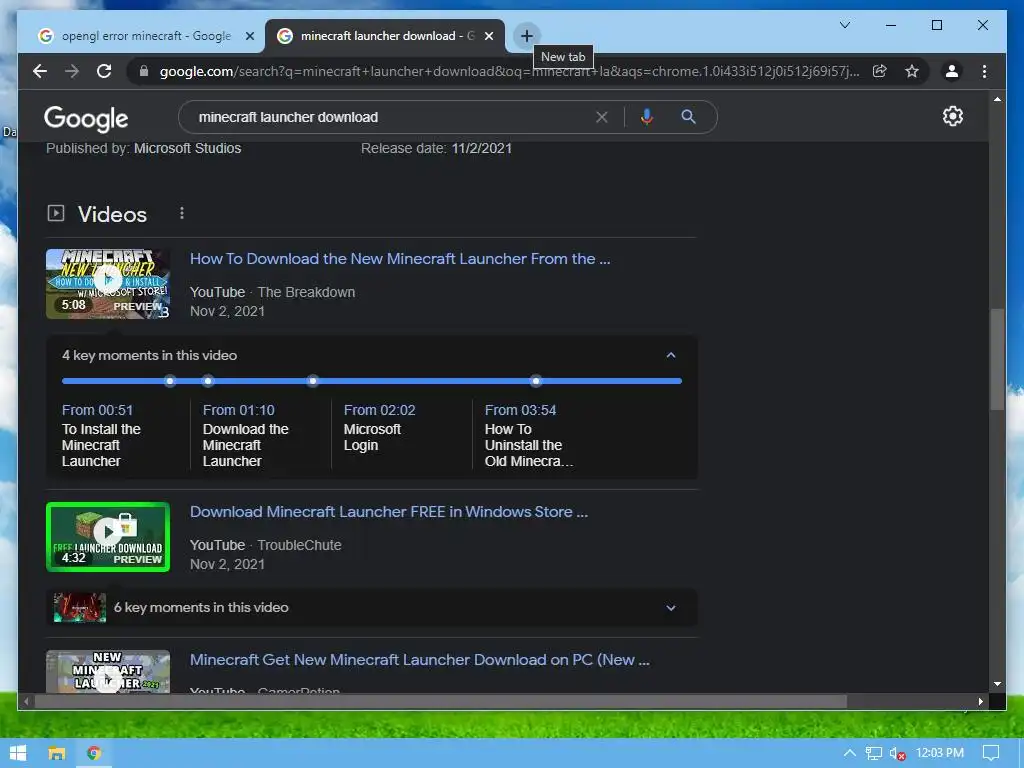Open 'Download Minecraft Launcher FREE in Windows Store' link

[x=389, y=512]
